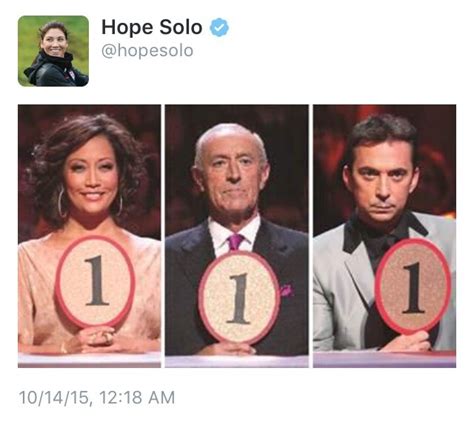Click the blue verified checkmark badge
Image resolution: width=474 pixels, height=425 pixels.
[x=219, y=28]
